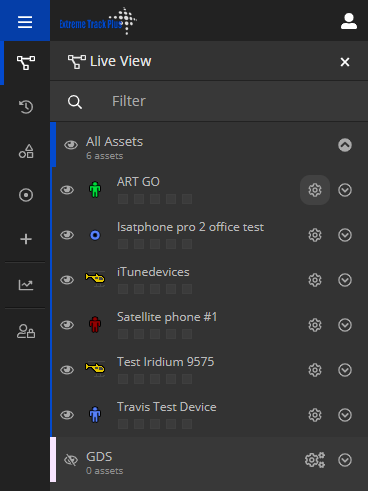This screenshot has height=491, width=368.
Task: Click the plus add sidebar icon
Action: tap(26, 239)
